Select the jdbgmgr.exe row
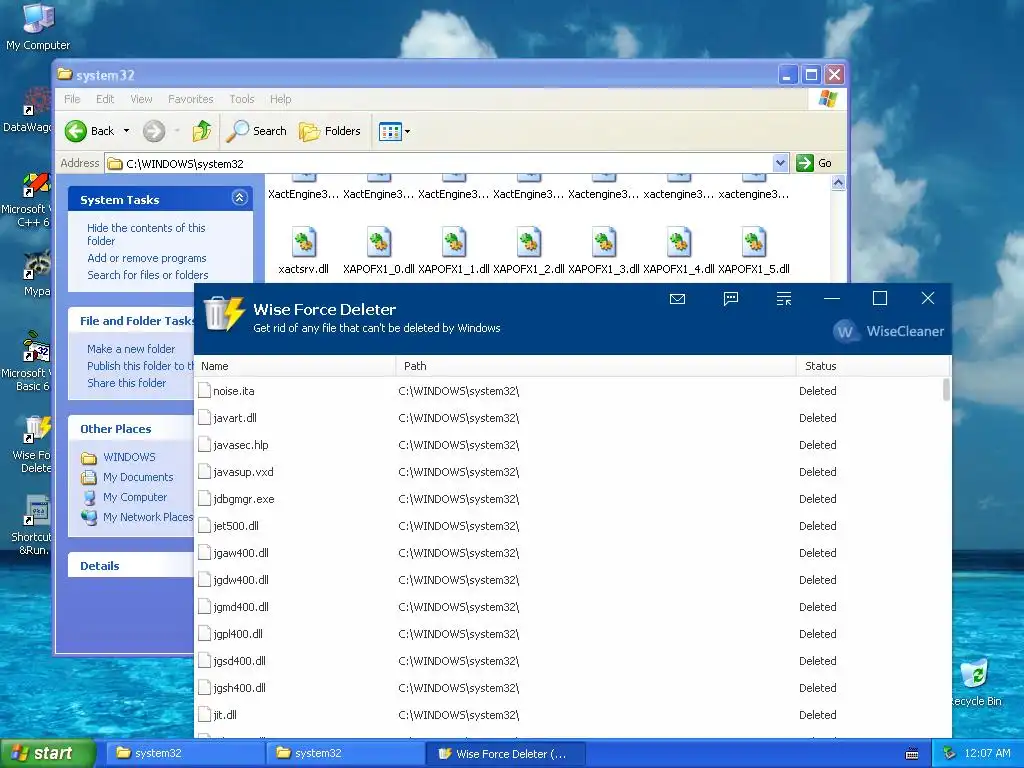This screenshot has height=768, width=1024. (x=568, y=499)
